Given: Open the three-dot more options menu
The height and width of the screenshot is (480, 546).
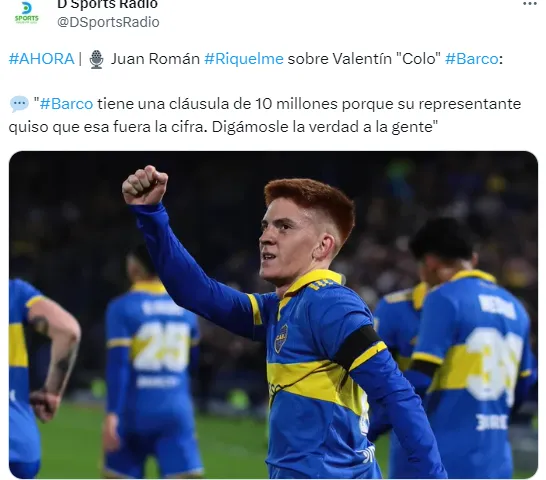Looking at the screenshot, I should pyautogui.click(x=530, y=4).
